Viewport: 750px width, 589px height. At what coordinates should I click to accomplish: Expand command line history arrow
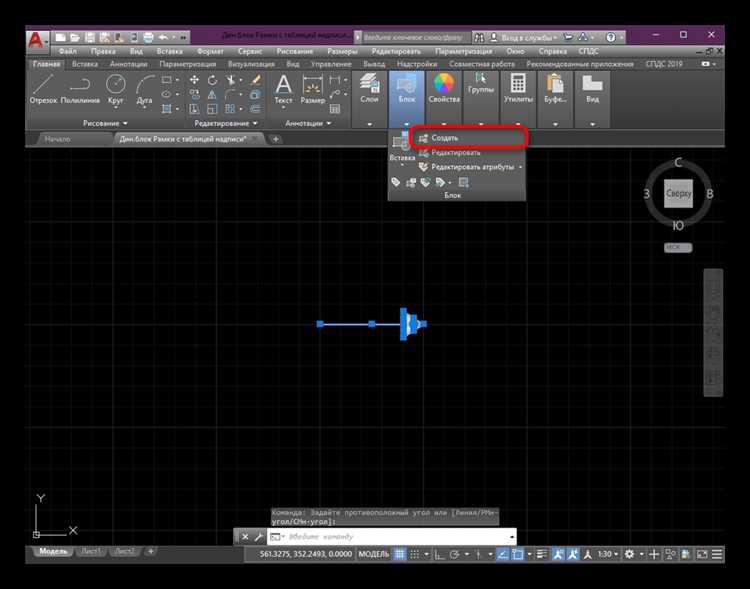pos(511,537)
